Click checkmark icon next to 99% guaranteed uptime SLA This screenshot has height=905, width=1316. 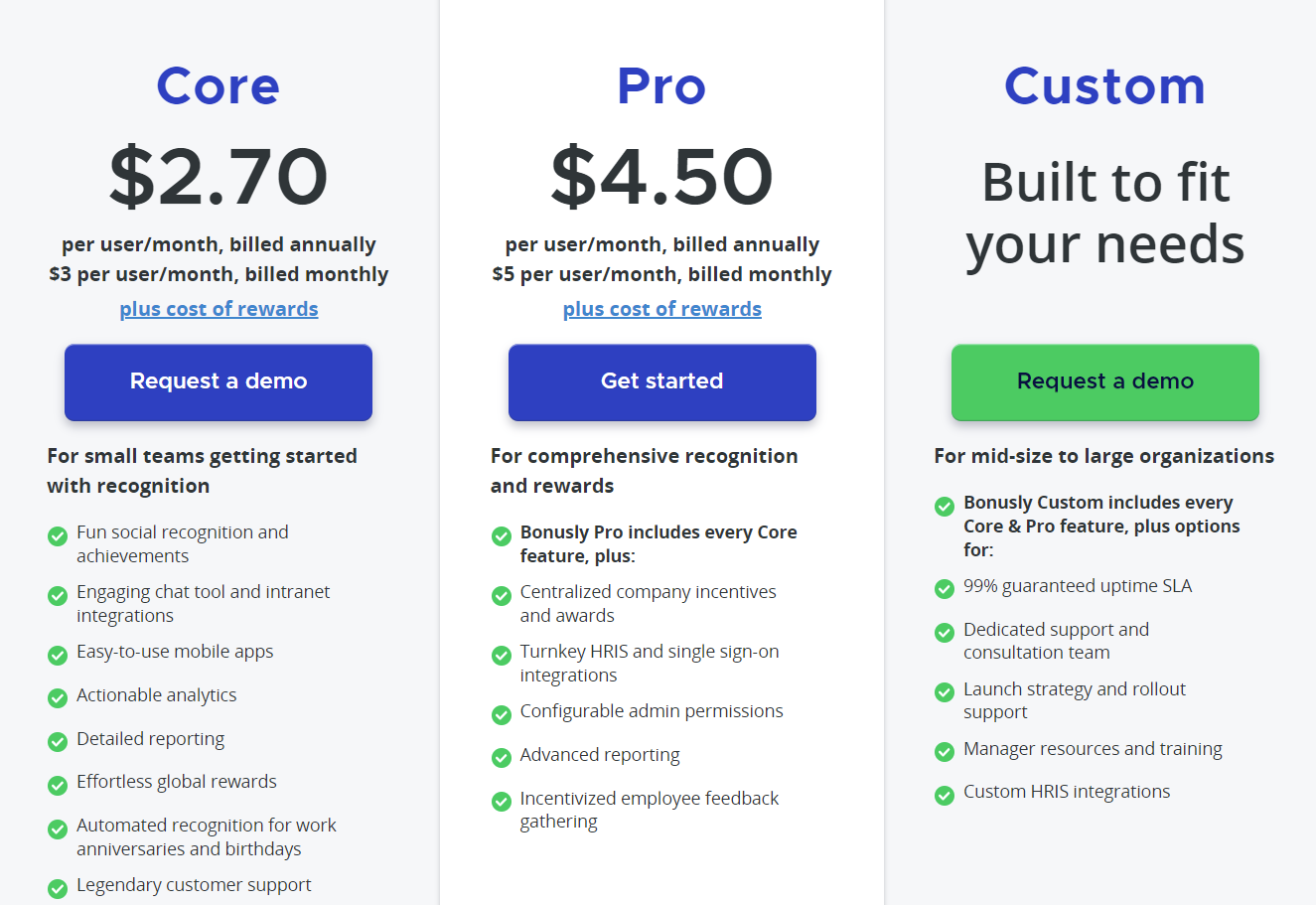945,589
